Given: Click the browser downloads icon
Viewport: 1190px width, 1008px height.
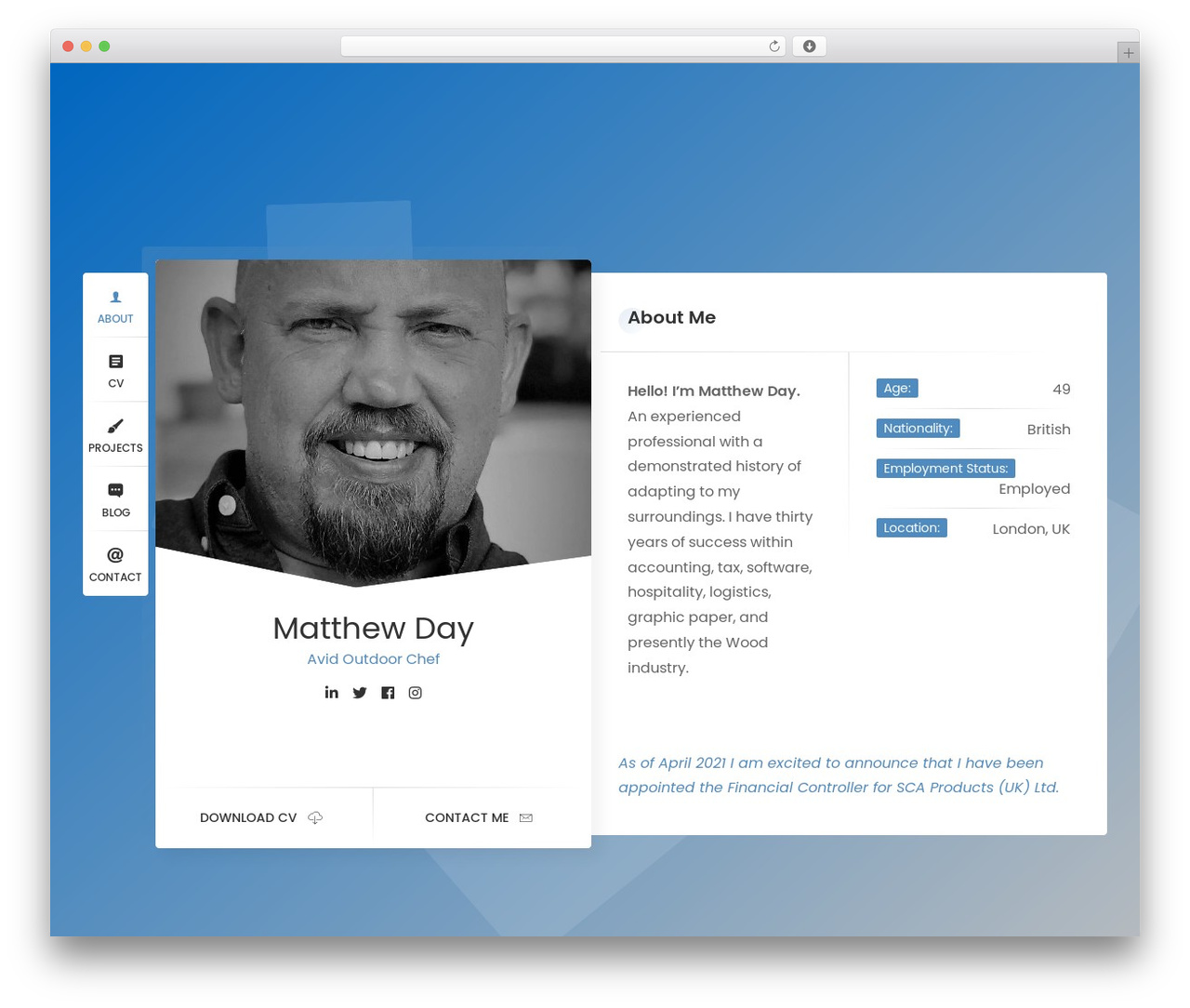Looking at the screenshot, I should [x=809, y=46].
